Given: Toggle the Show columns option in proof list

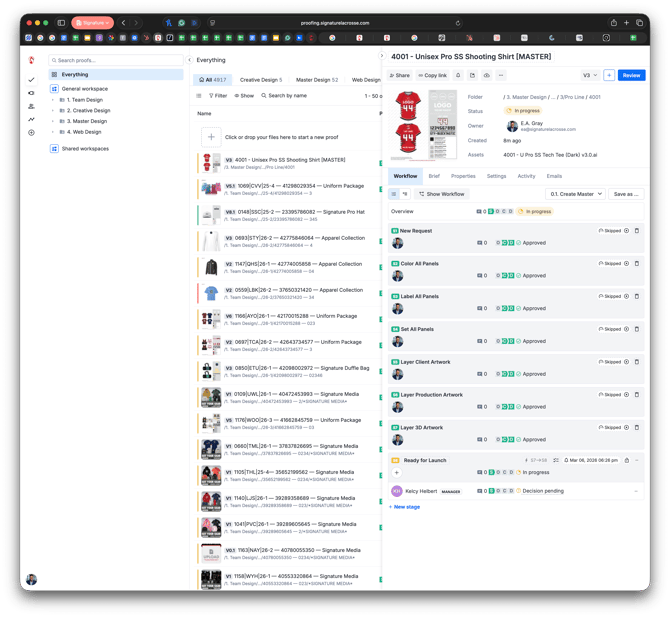Looking at the screenshot, I should (244, 96).
